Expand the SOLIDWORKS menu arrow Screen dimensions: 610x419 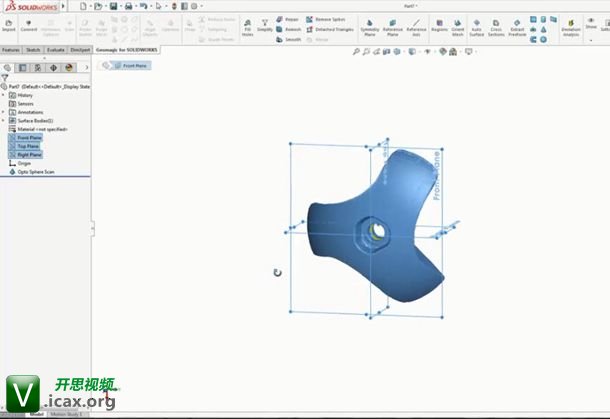point(63,6)
